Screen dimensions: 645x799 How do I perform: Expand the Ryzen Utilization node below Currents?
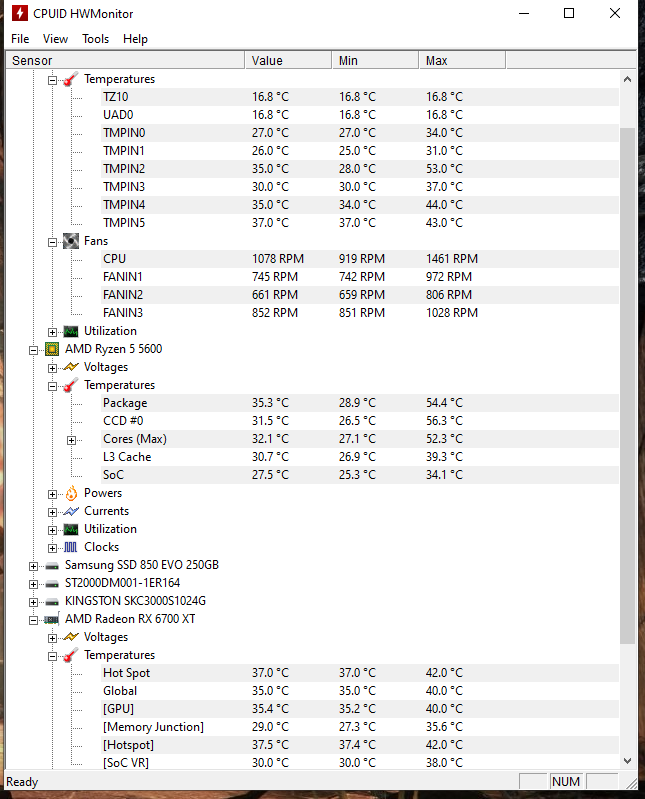click(52, 530)
